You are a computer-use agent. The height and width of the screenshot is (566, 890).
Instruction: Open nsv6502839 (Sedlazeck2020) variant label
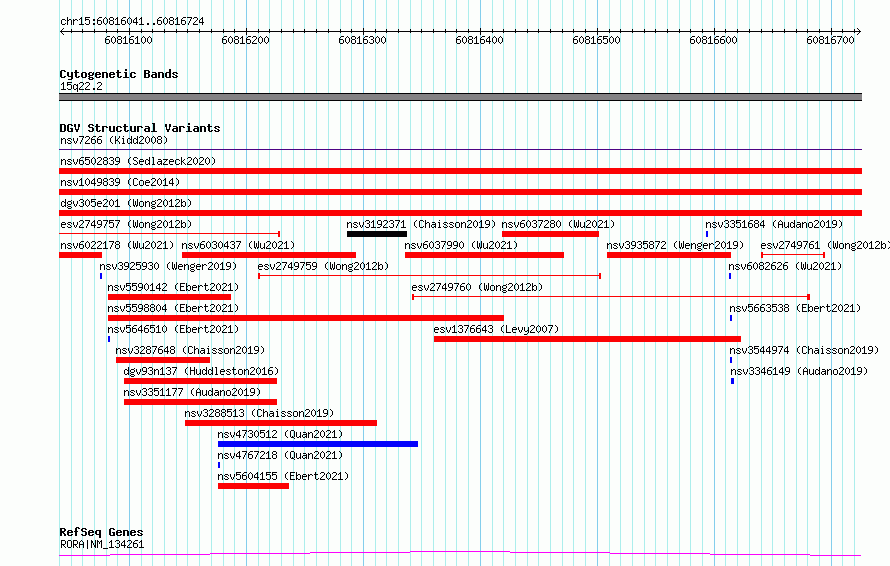[x=138, y=161]
